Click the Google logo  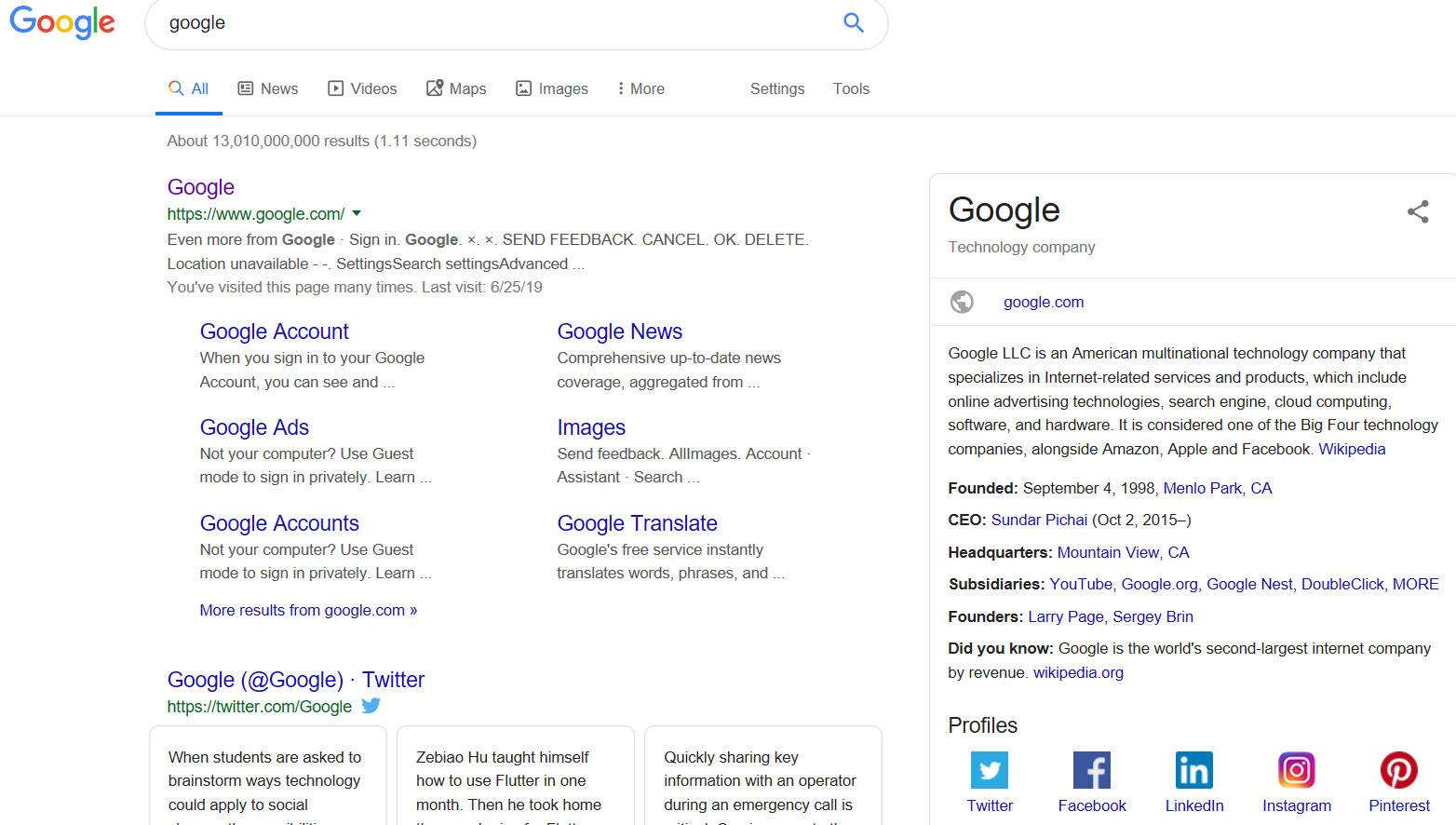click(x=62, y=22)
